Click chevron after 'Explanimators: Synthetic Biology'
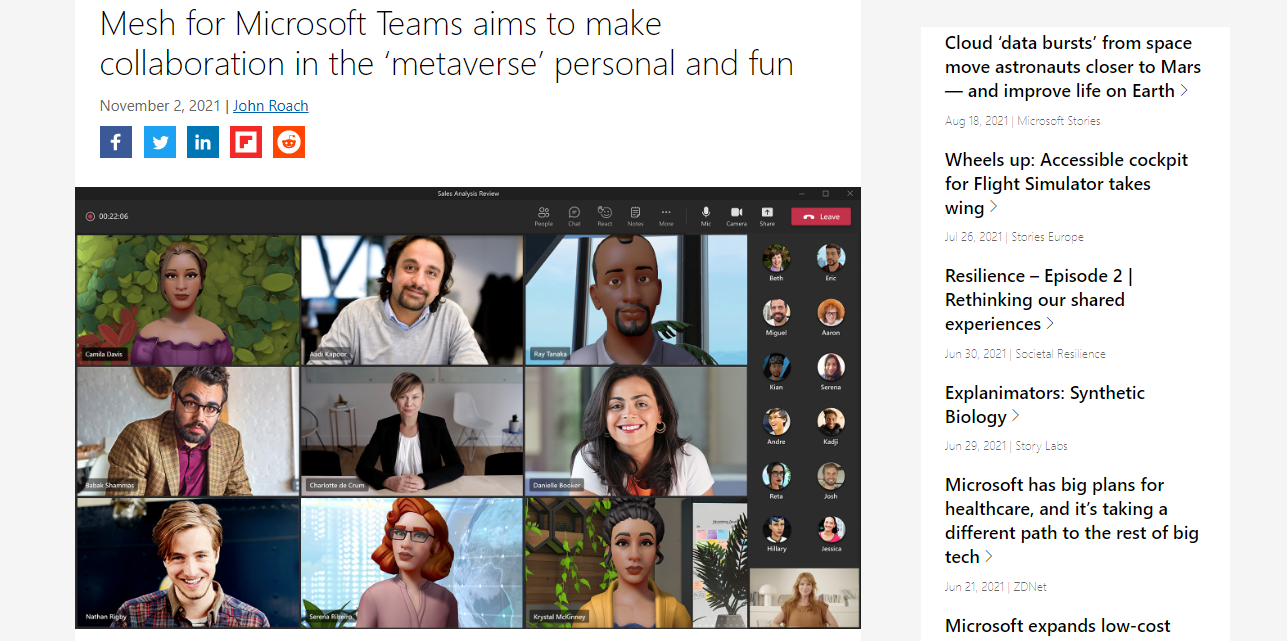 click(1016, 416)
